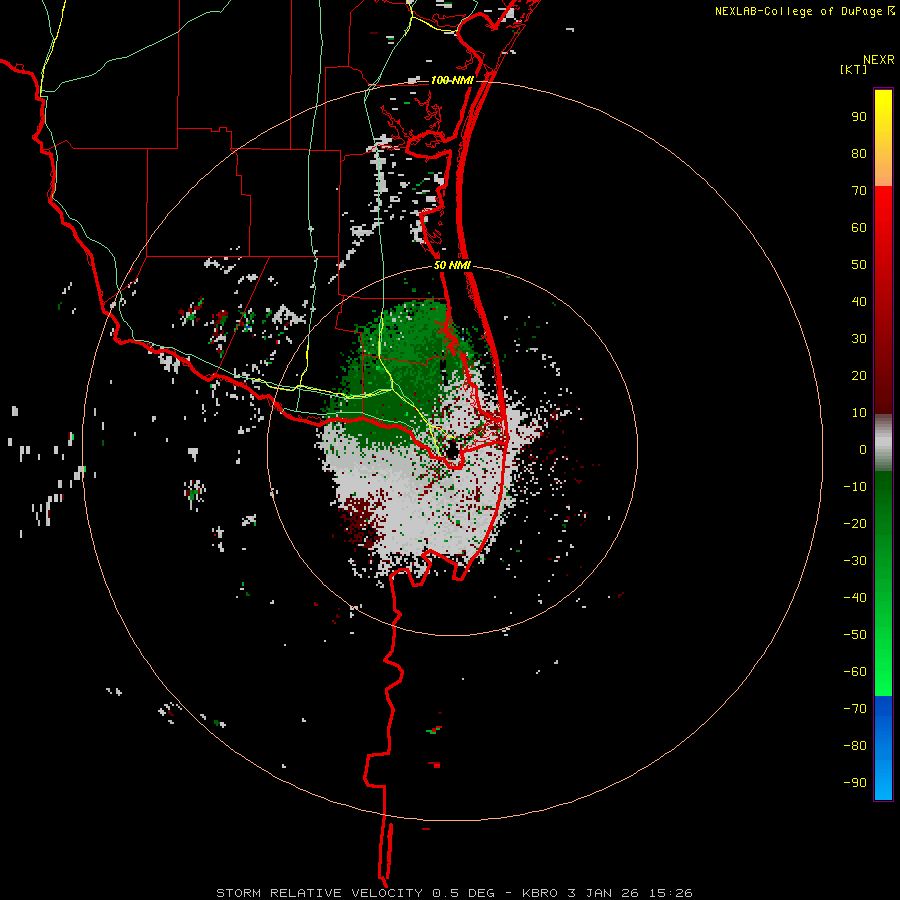Viewport: 900px width, 900px height.
Task: Click the 3 JAN 26 date text
Action: point(603,893)
